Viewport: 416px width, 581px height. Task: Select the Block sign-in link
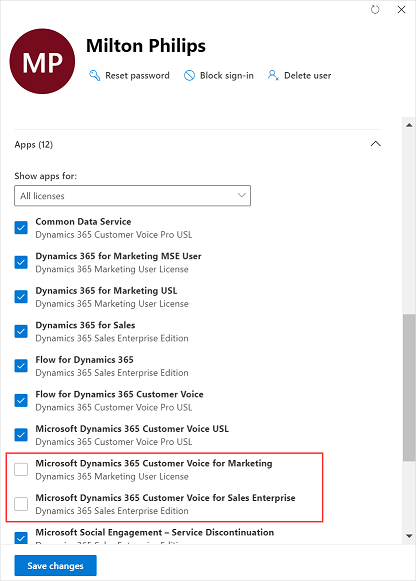click(x=227, y=76)
